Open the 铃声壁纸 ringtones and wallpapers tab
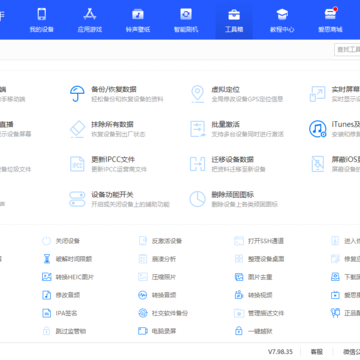360x360 pixels. click(x=138, y=20)
